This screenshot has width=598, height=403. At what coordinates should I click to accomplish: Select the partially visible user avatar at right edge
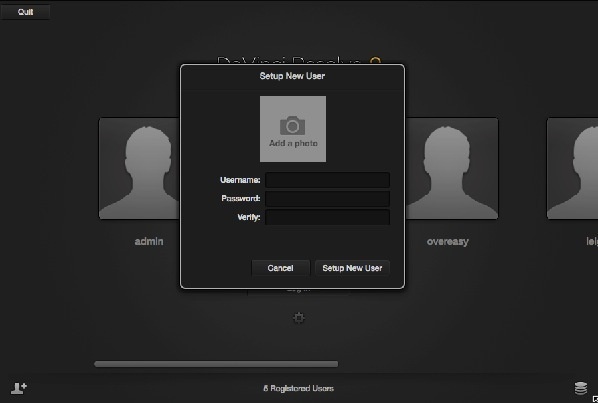point(572,169)
